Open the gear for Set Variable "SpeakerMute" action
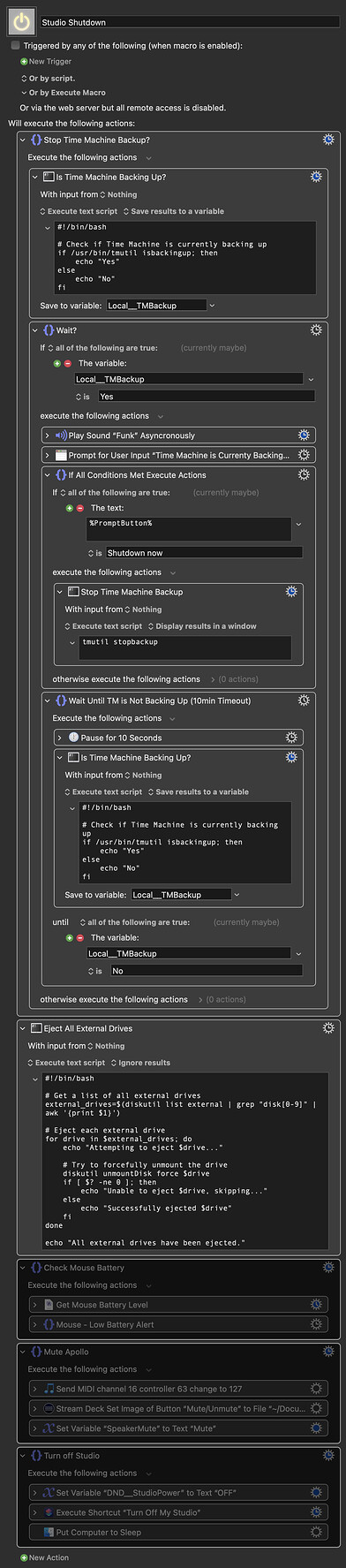The height and width of the screenshot is (1568, 346). pos(316,1428)
